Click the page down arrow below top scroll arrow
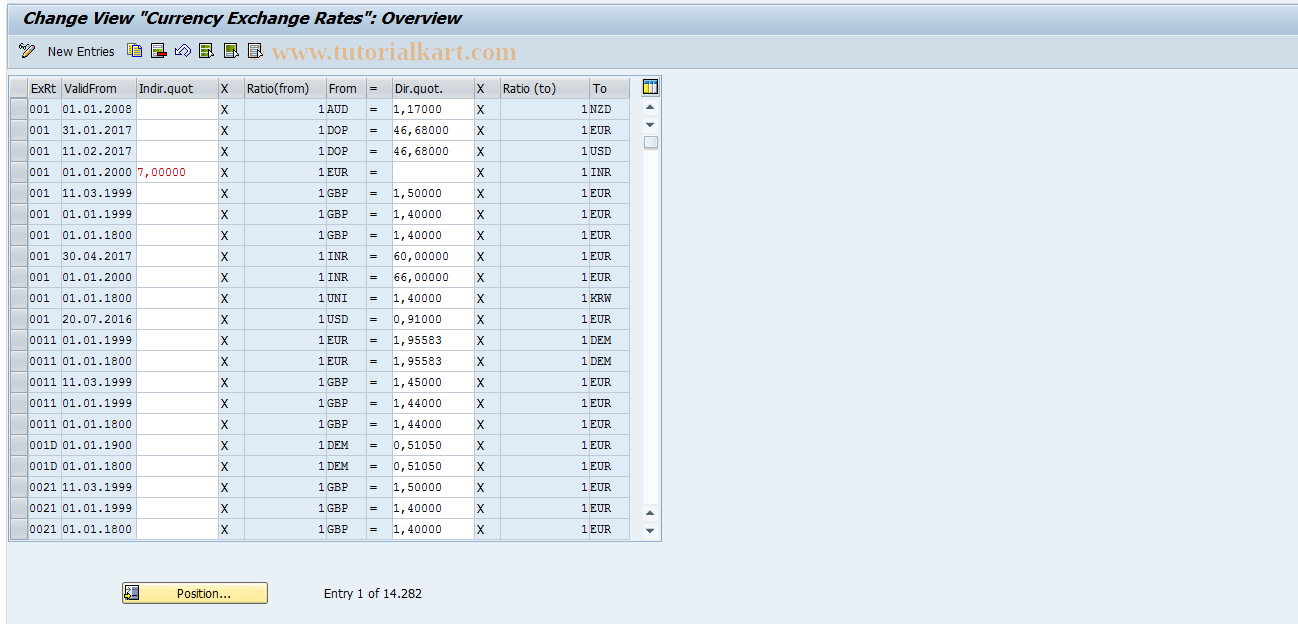This screenshot has width=1298, height=624. pyautogui.click(x=650, y=125)
